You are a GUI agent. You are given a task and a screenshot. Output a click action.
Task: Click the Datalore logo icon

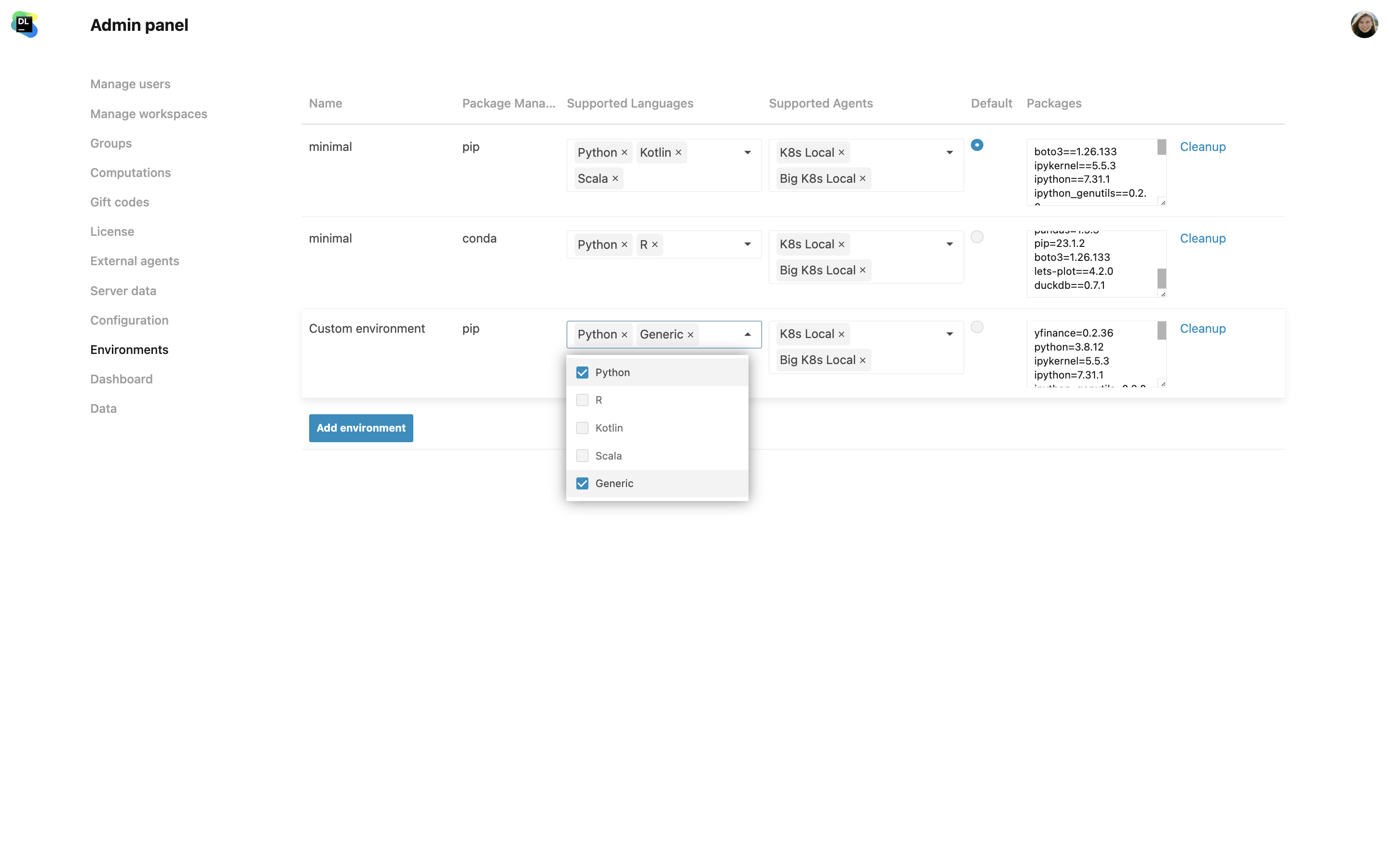tap(24, 25)
